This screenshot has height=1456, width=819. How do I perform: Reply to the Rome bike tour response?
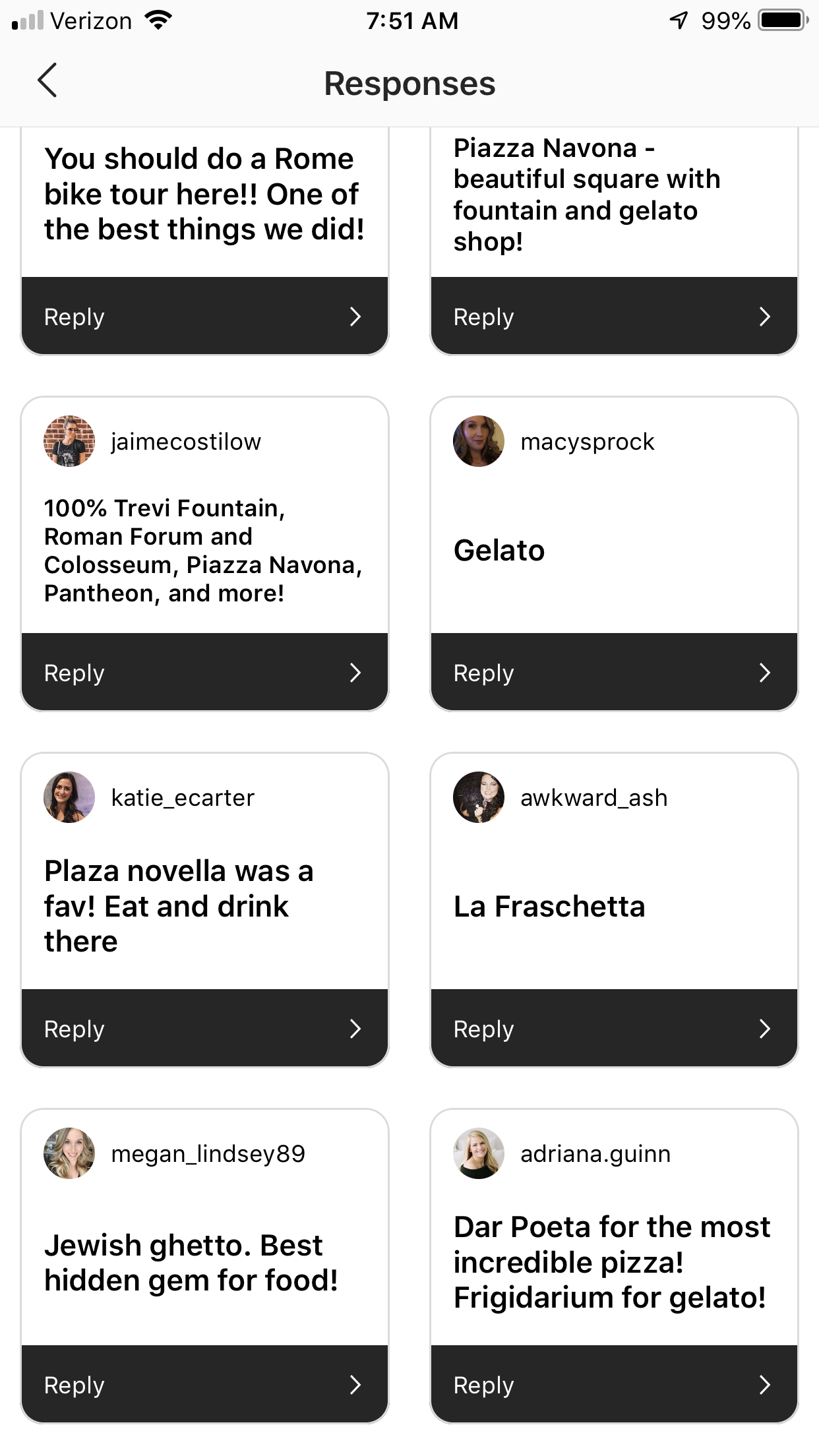coord(204,317)
